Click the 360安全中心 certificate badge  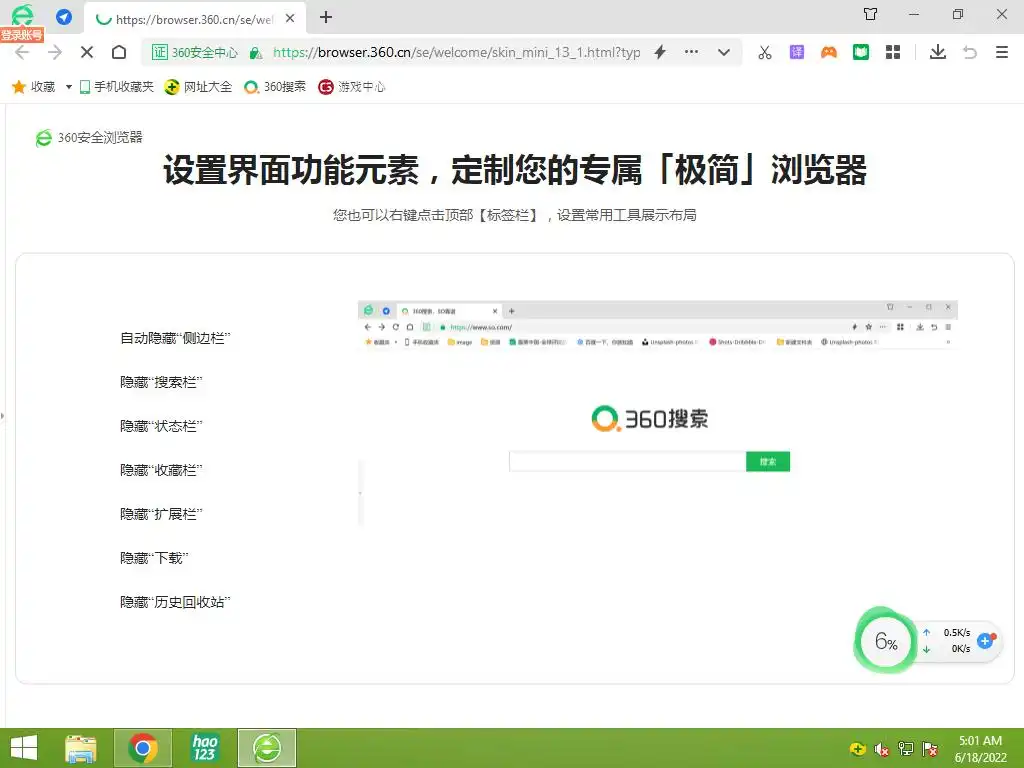click(x=195, y=52)
